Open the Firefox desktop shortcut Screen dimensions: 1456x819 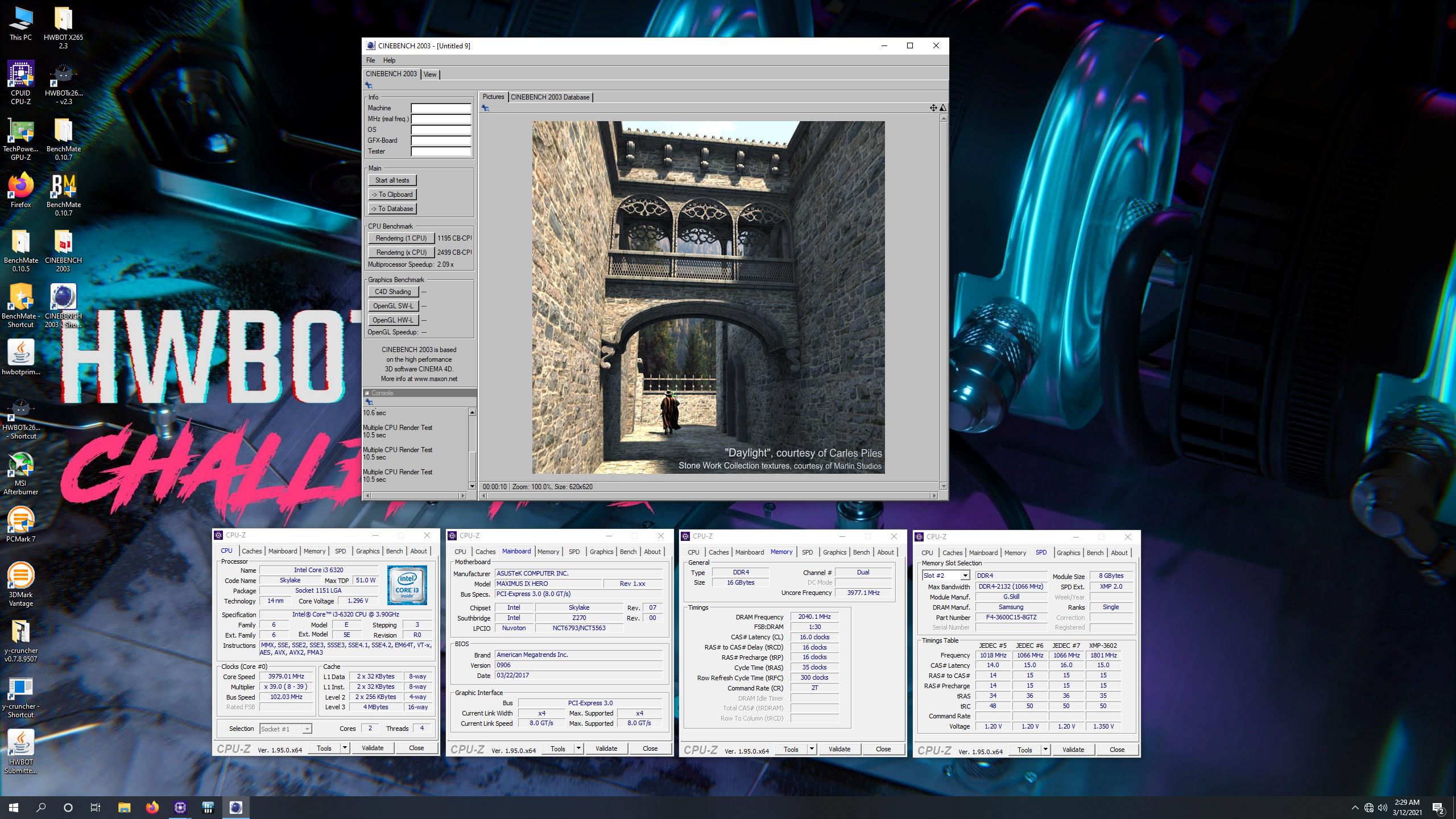20,191
